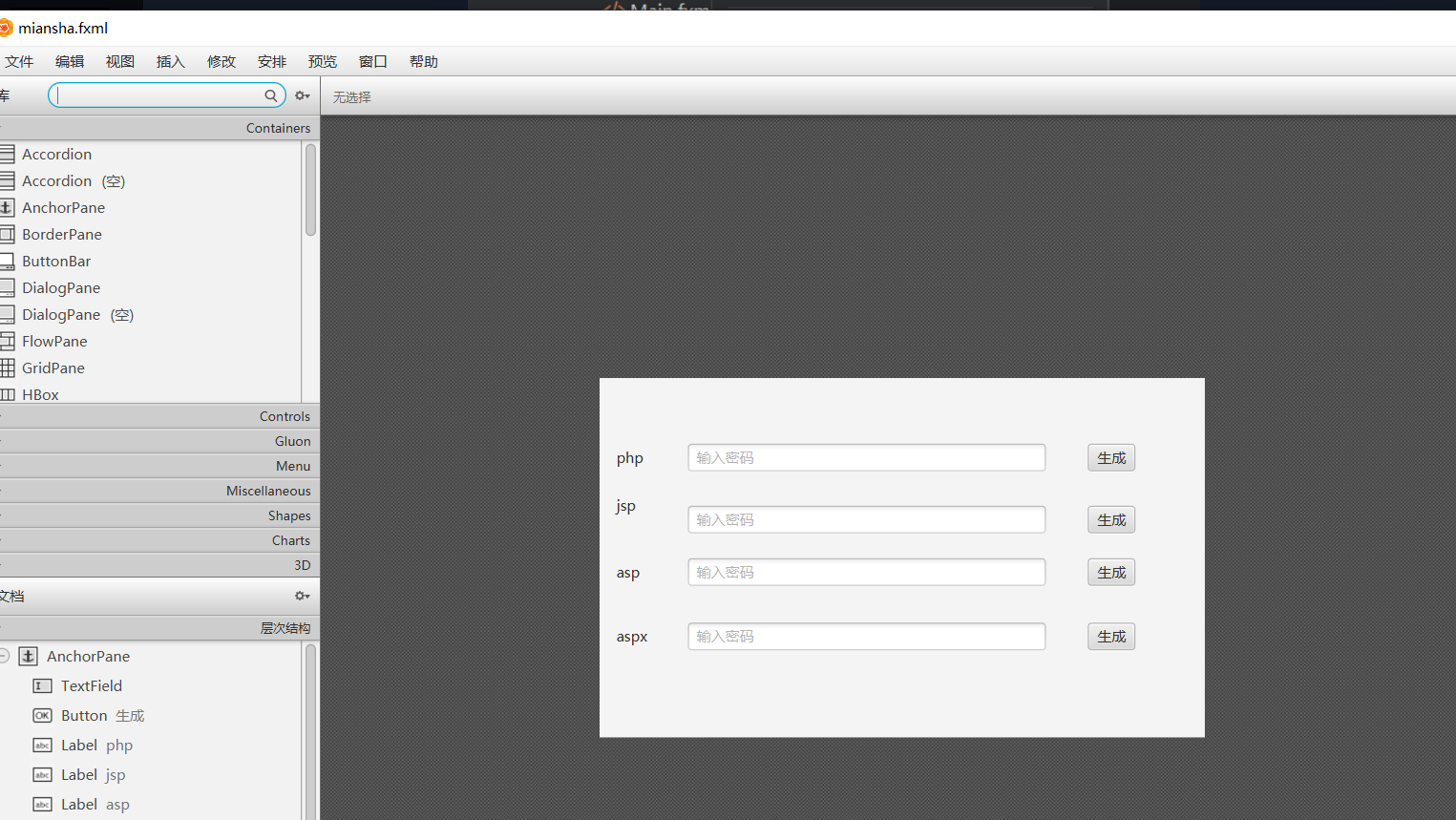The height and width of the screenshot is (820, 1456).
Task: Expand the Containers library section
Action: [x=159, y=128]
